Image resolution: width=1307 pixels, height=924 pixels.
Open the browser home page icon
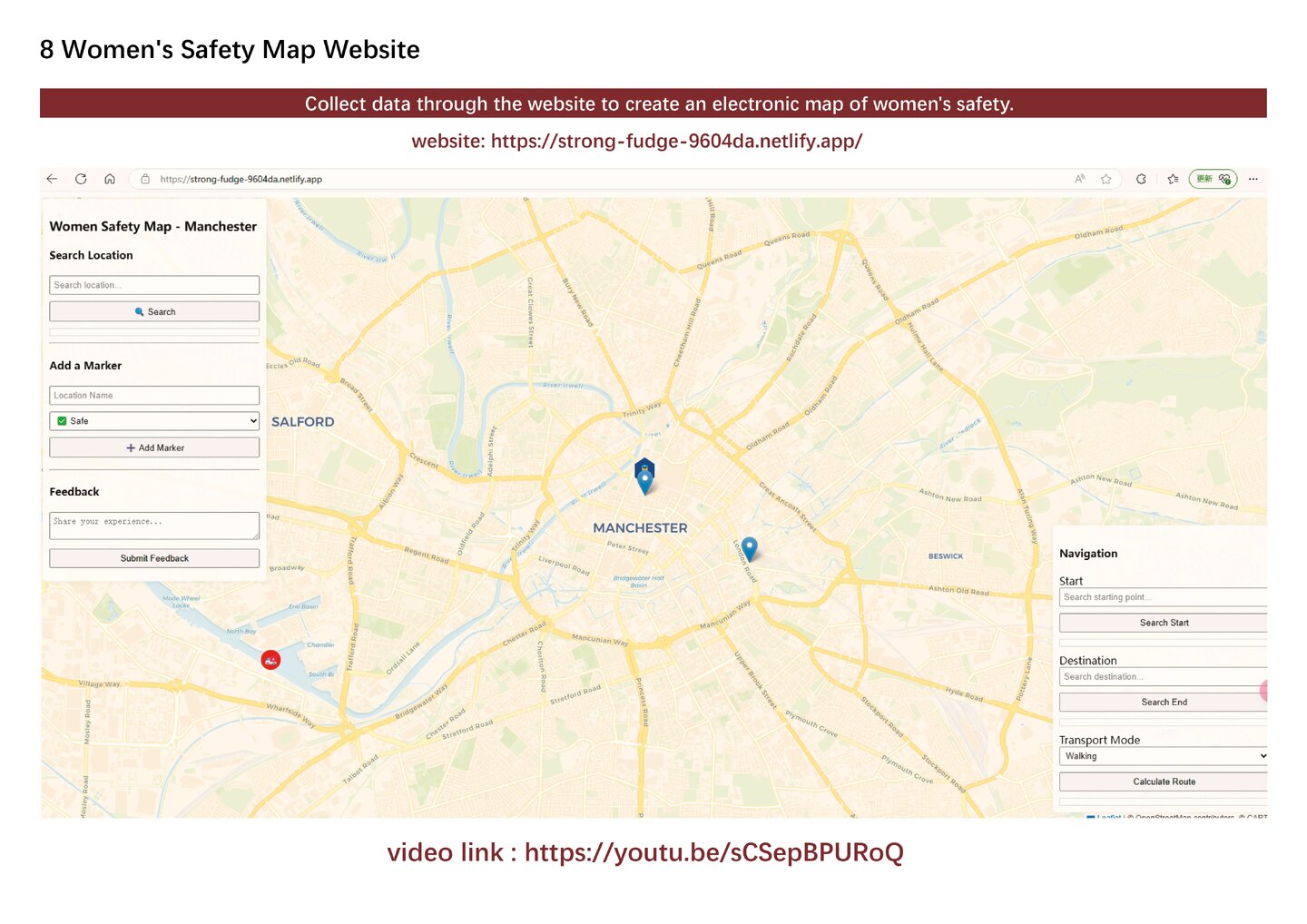coord(110,179)
